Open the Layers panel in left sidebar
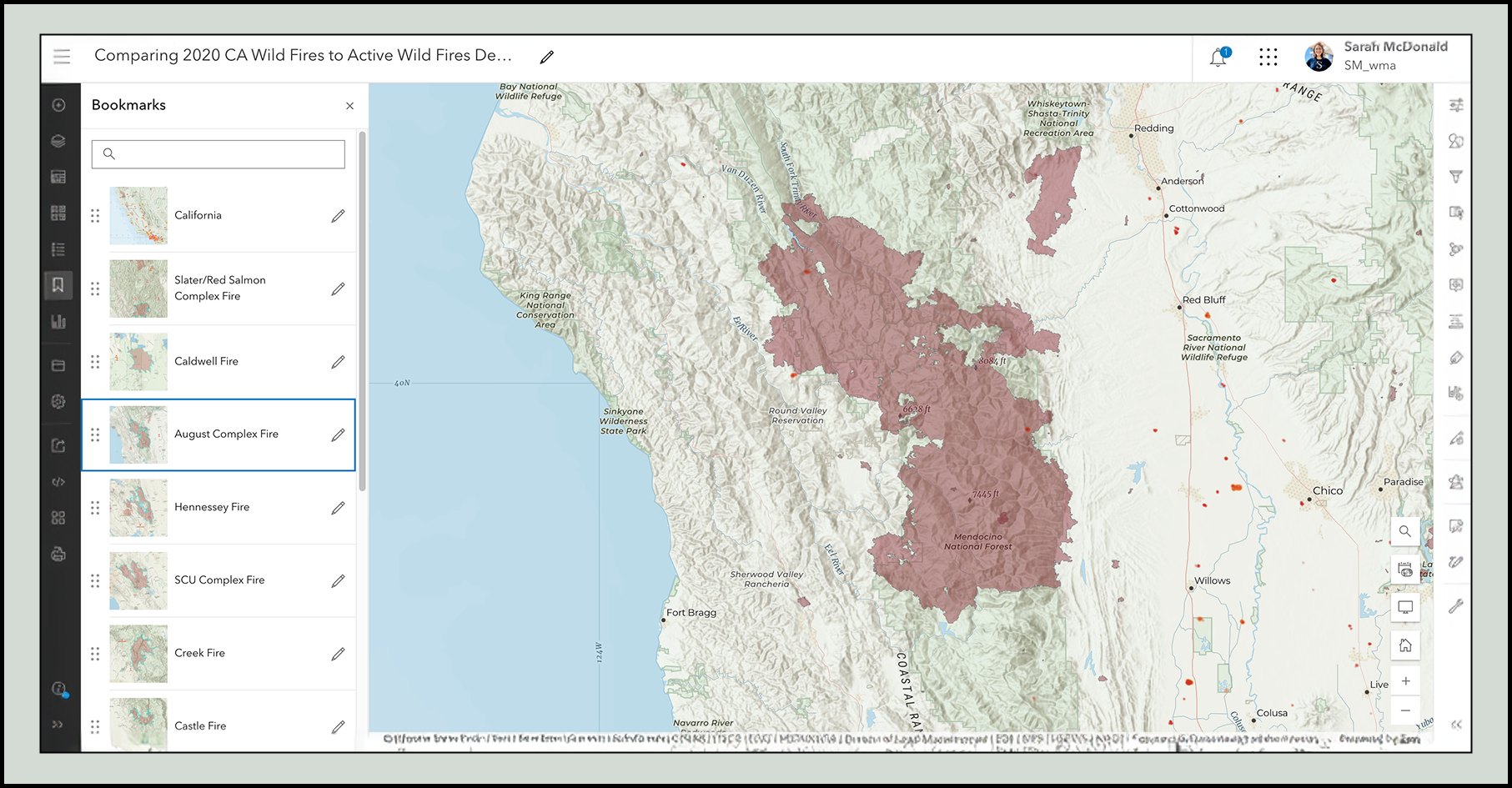 58,141
